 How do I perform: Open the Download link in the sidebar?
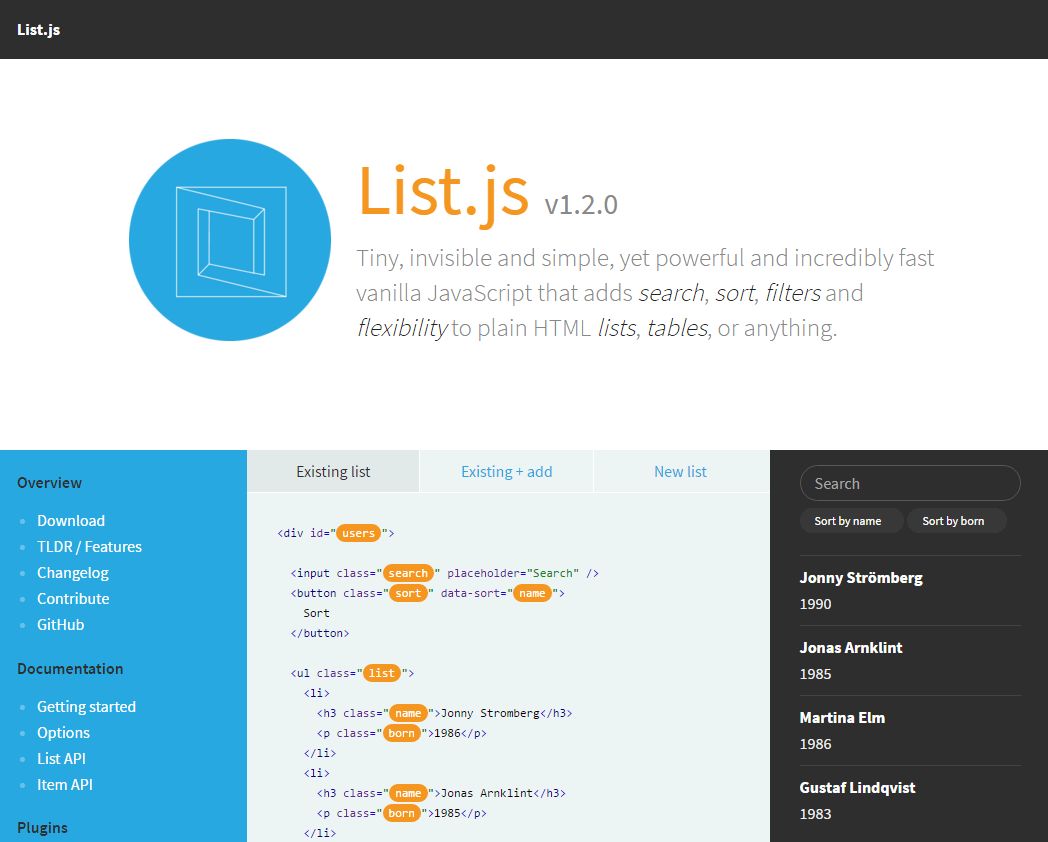(x=70, y=520)
